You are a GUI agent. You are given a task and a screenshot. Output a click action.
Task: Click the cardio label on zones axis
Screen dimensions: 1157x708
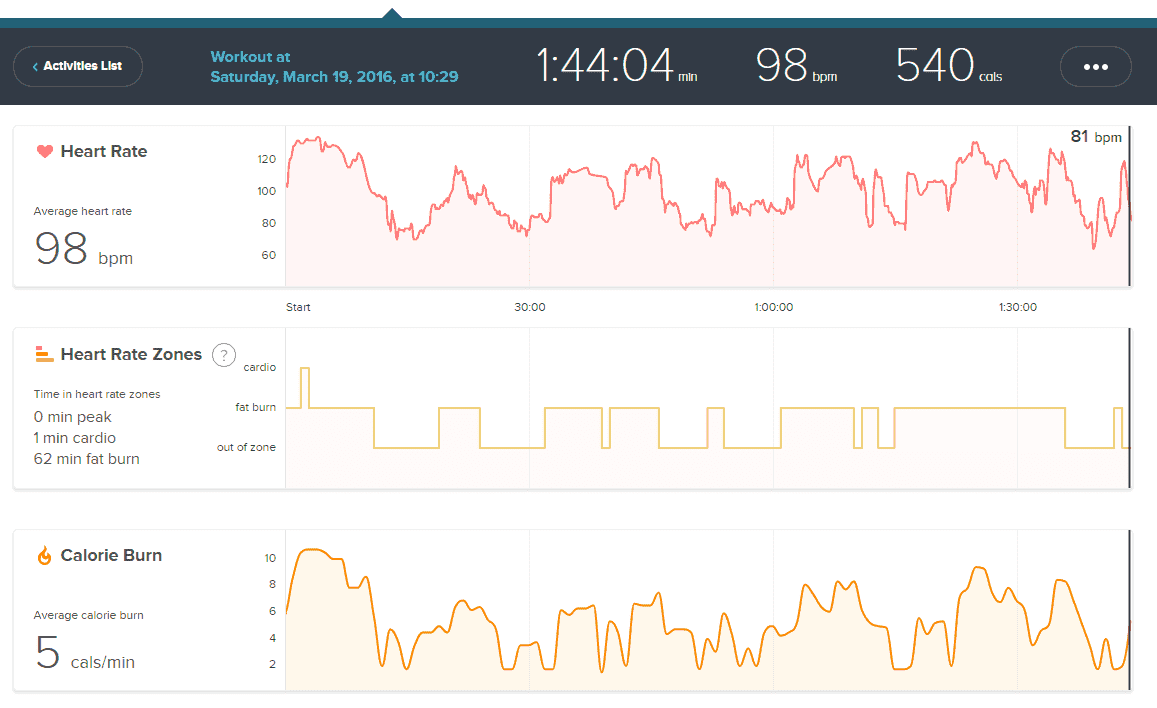pos(259,367)
